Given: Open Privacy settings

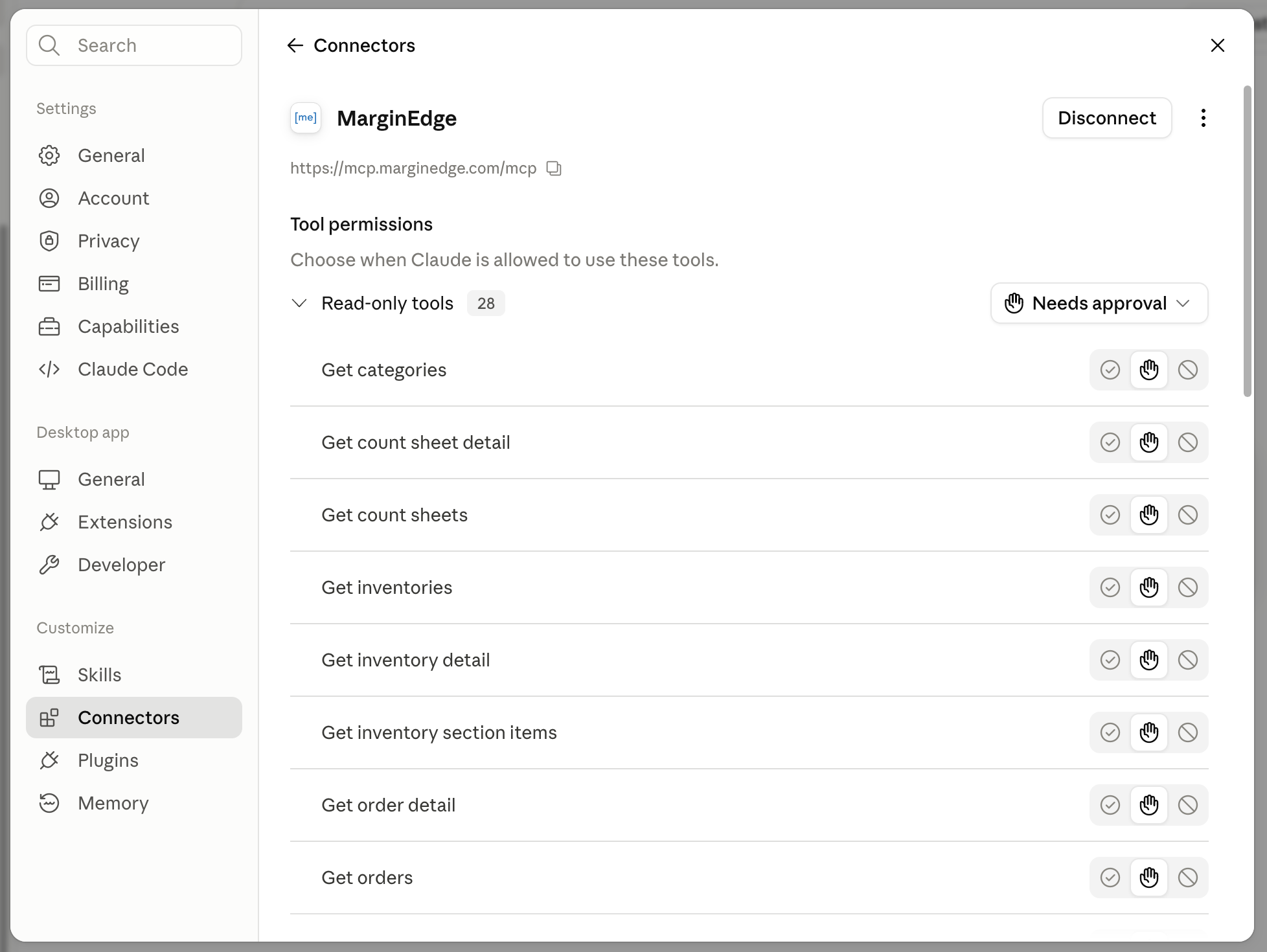Looking at the screenshot, I should [134, 241].
